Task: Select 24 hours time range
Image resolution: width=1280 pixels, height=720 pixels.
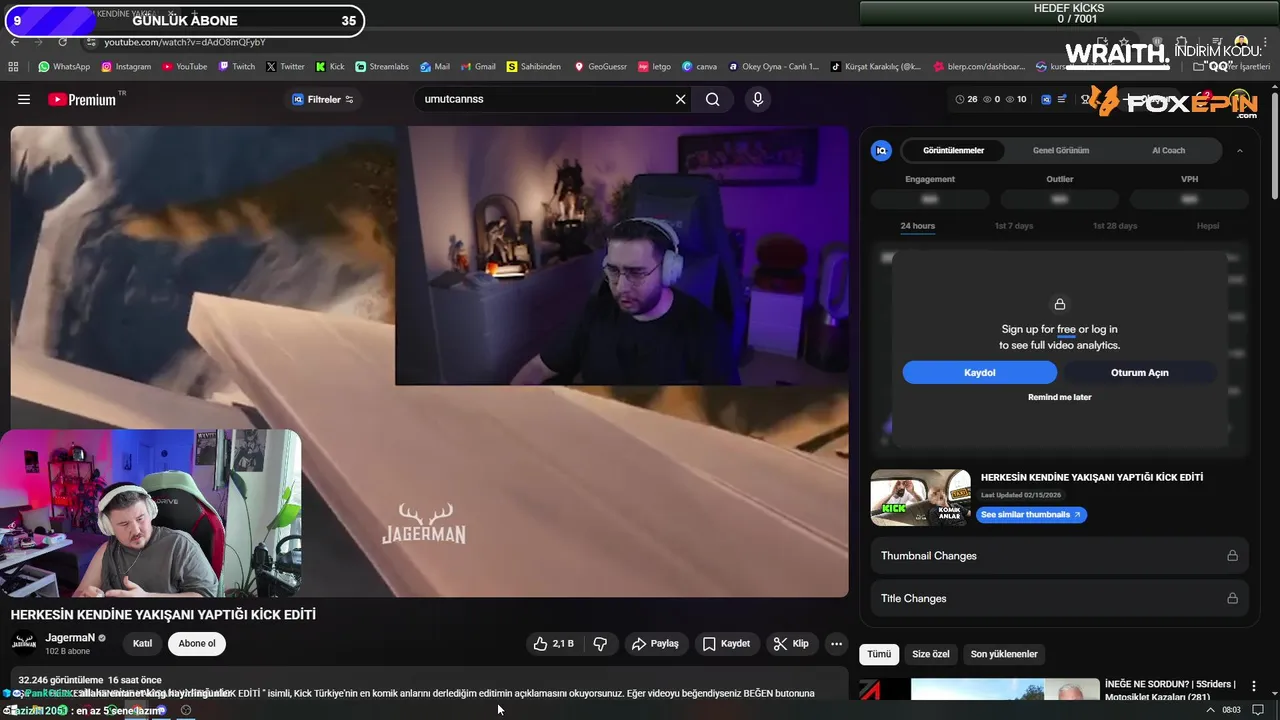Action: 918,226
